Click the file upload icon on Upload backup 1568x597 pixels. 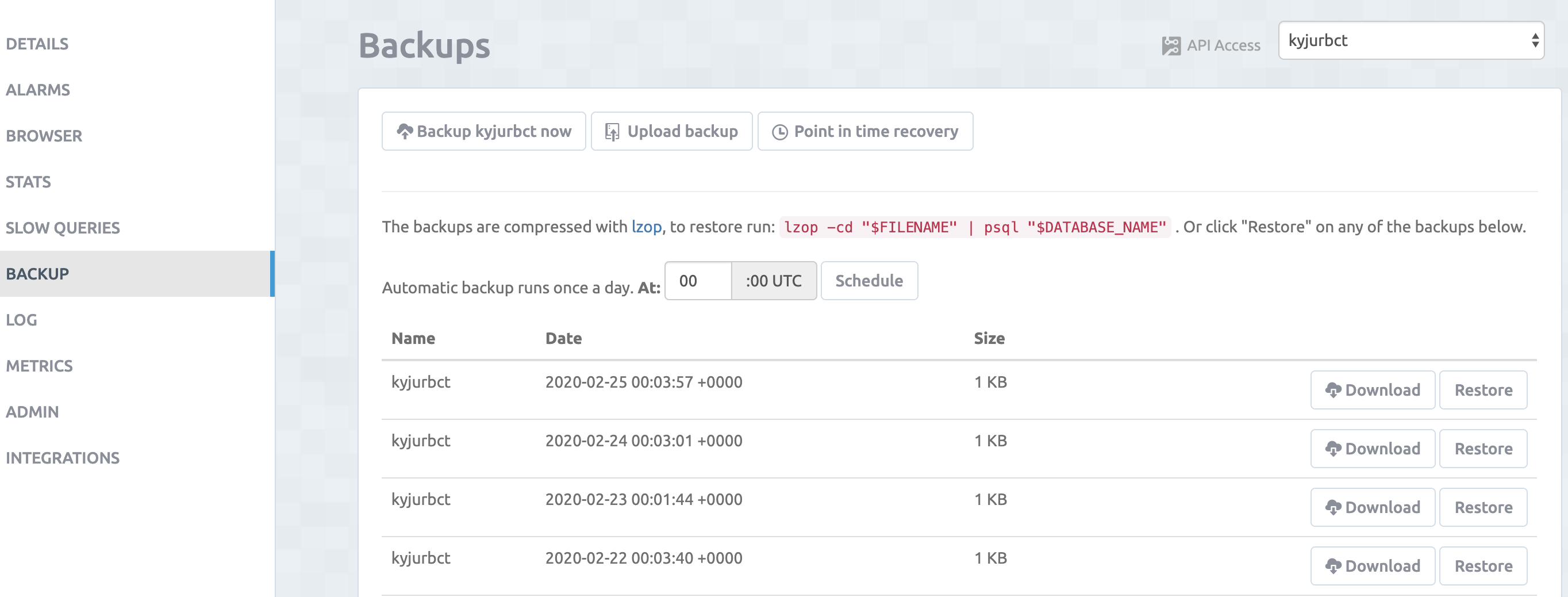(612, 132)
